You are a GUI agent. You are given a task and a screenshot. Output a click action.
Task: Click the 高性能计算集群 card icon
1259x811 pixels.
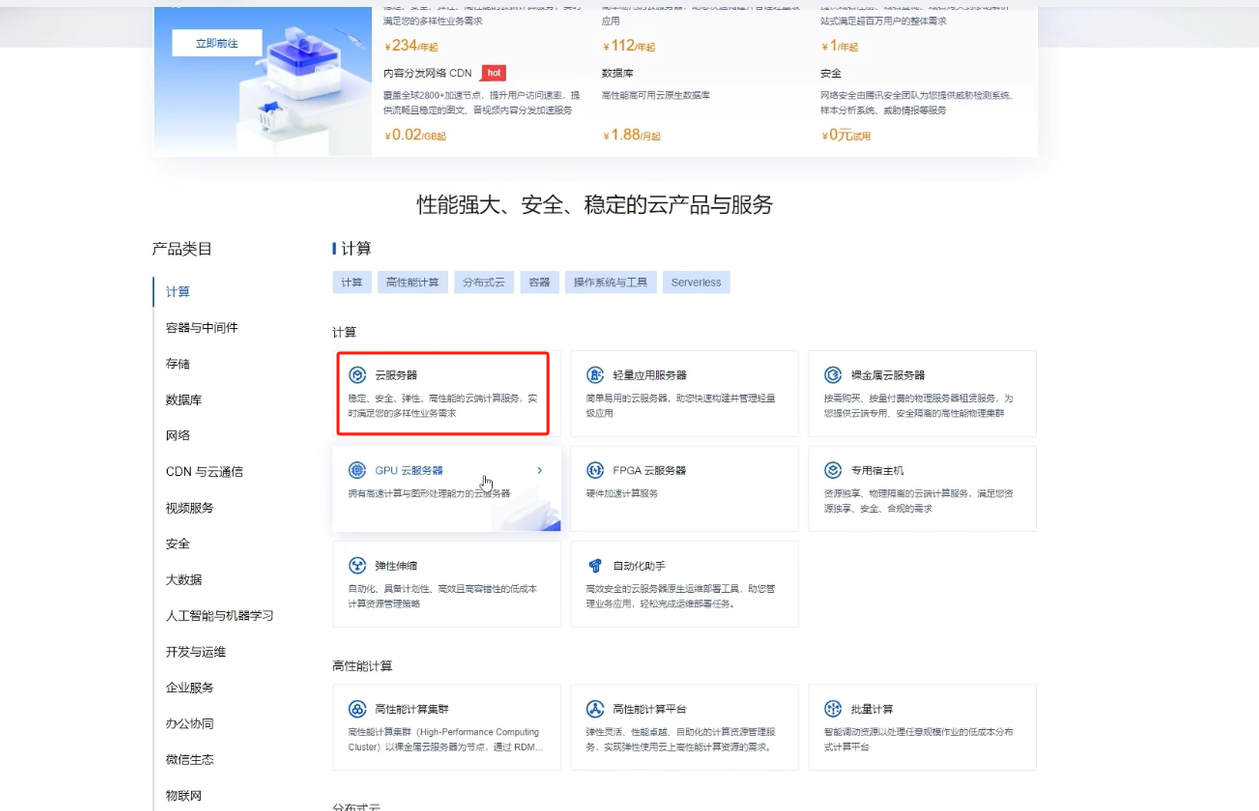(357, 709)
